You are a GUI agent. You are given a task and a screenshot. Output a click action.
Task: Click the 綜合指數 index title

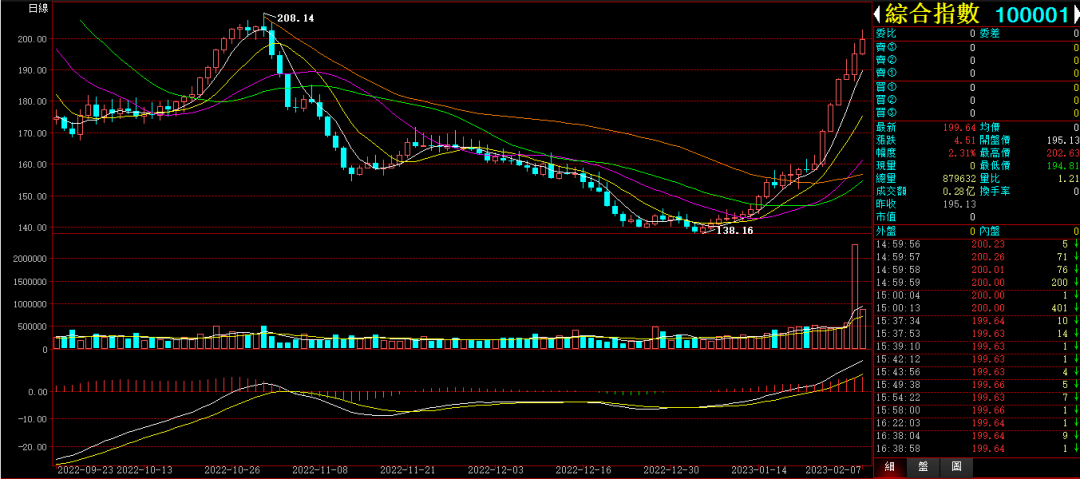point(933,14)
